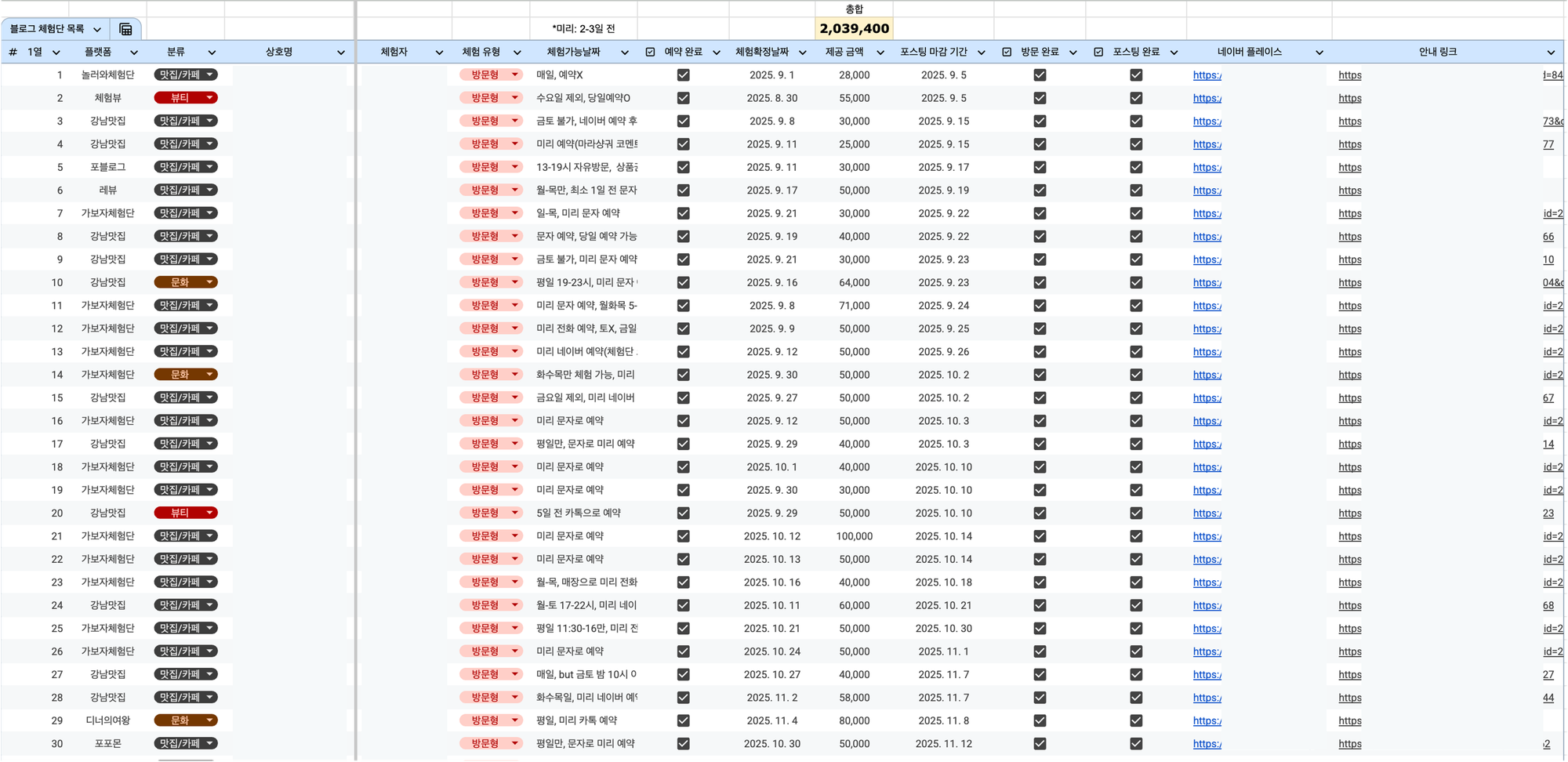Screen dimensions: 1568x762
Task: Click arrow on row 1 방문형 chip
Action: click(514, 75)
